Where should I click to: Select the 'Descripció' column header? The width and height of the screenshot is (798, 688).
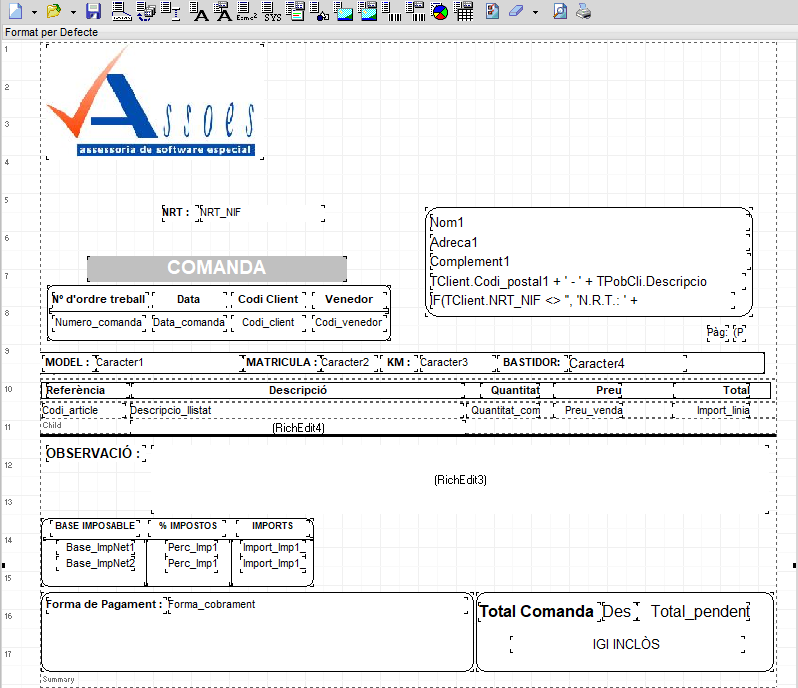tap(298, 390)
